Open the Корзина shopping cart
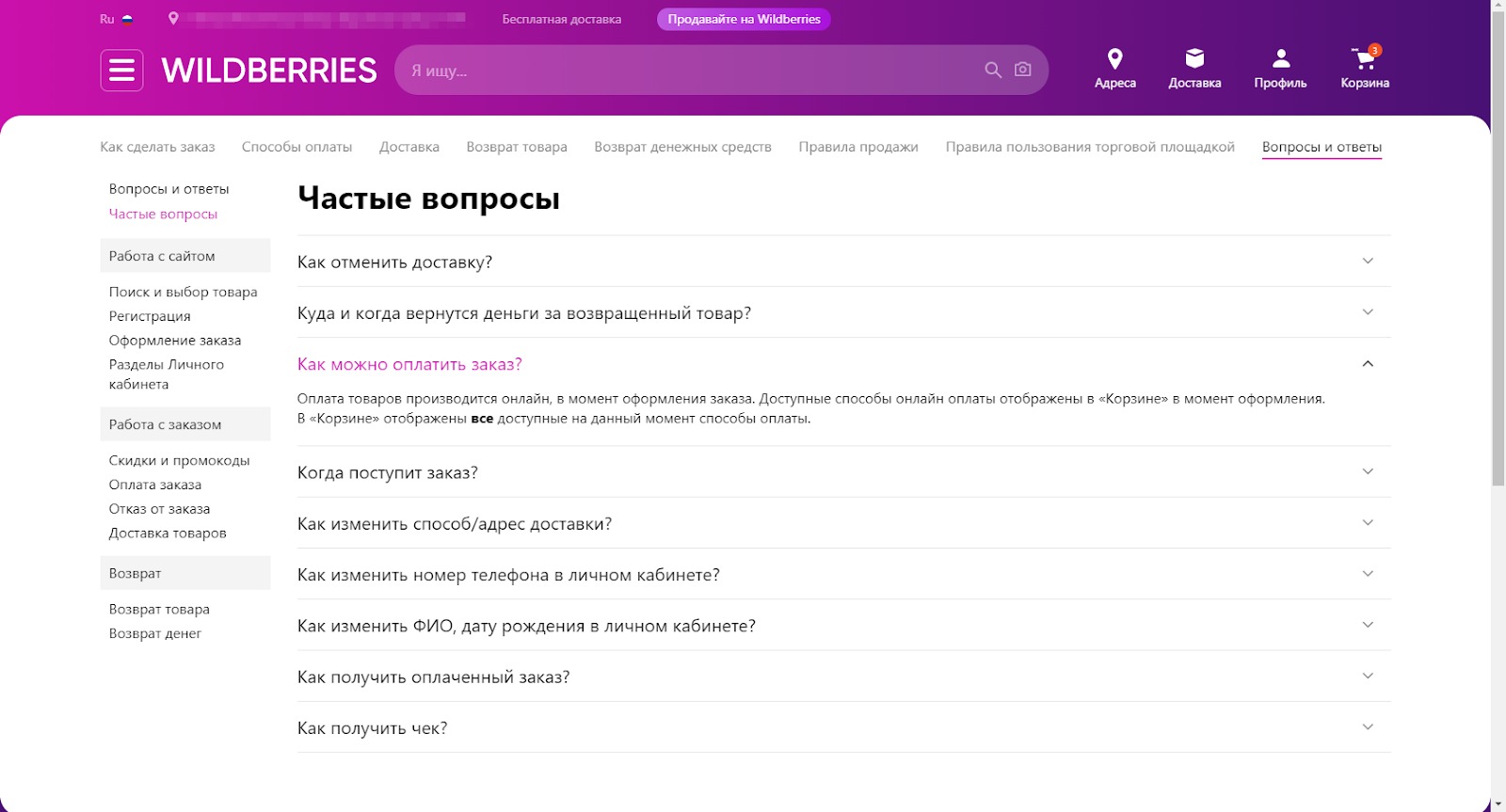The height and width of the screenshot is (812, 1506). [x=1365, y=69]
